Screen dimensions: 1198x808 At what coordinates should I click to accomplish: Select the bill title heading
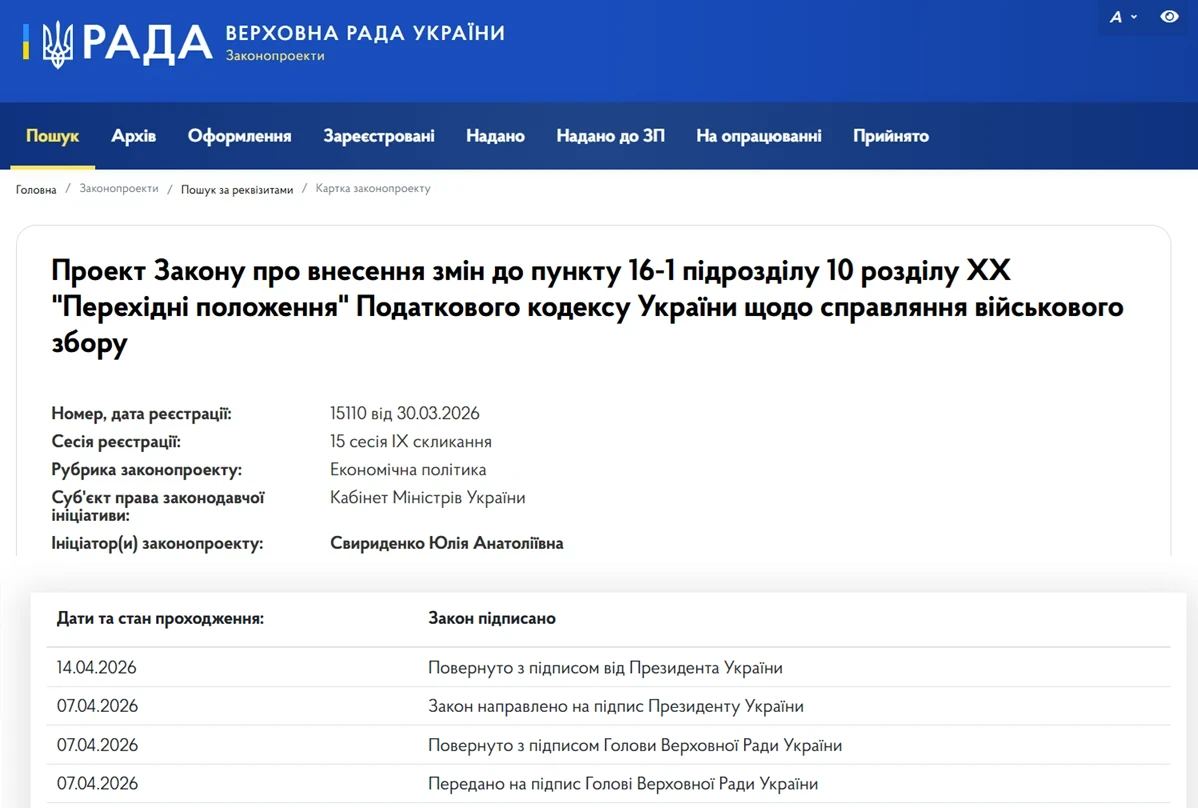point(588,305)
